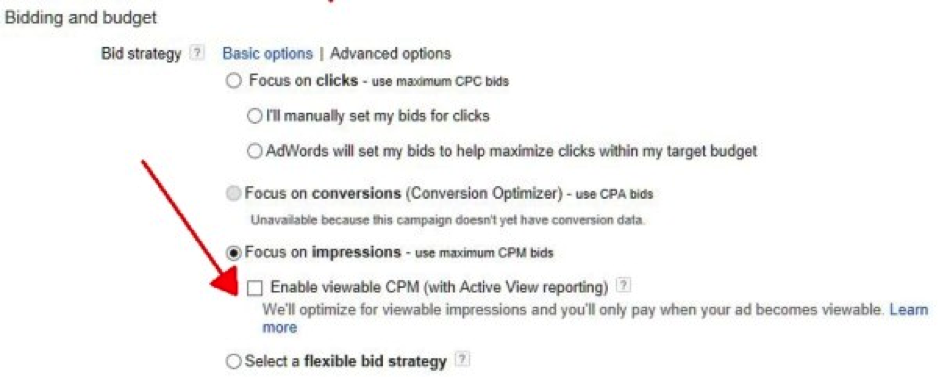
Task: Click the Bidding and budget heading
Action: pyautogui.click(x=81, y=18)
